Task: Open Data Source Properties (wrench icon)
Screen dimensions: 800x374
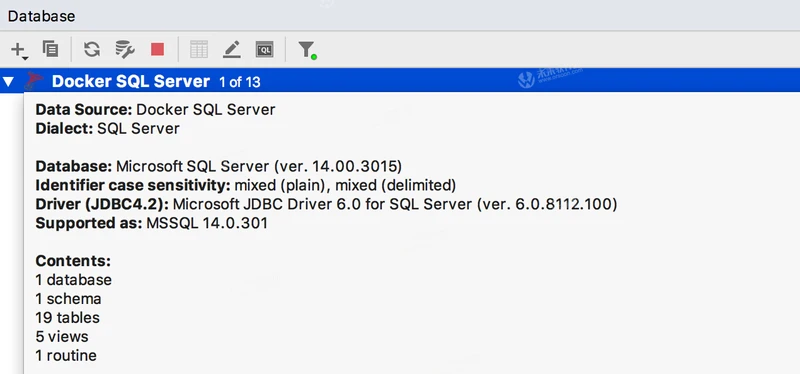Action: [124, 49]
